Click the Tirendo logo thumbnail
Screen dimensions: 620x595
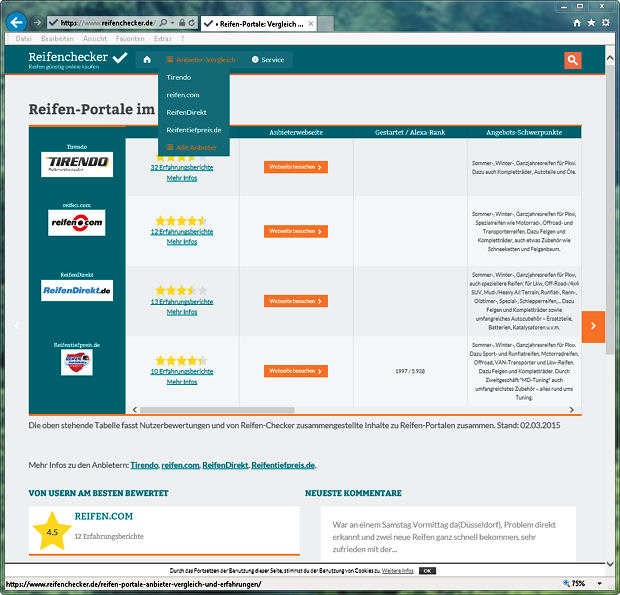77,164
